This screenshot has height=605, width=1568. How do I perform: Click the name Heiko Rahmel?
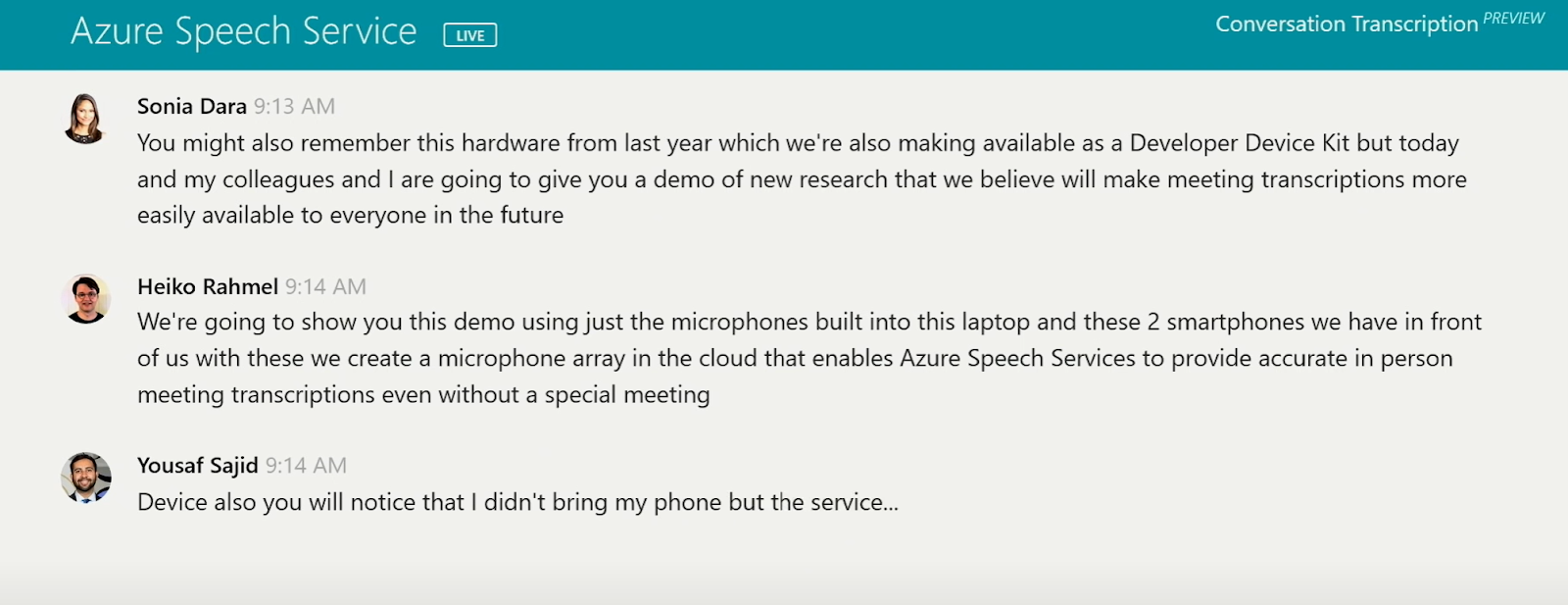206,286
